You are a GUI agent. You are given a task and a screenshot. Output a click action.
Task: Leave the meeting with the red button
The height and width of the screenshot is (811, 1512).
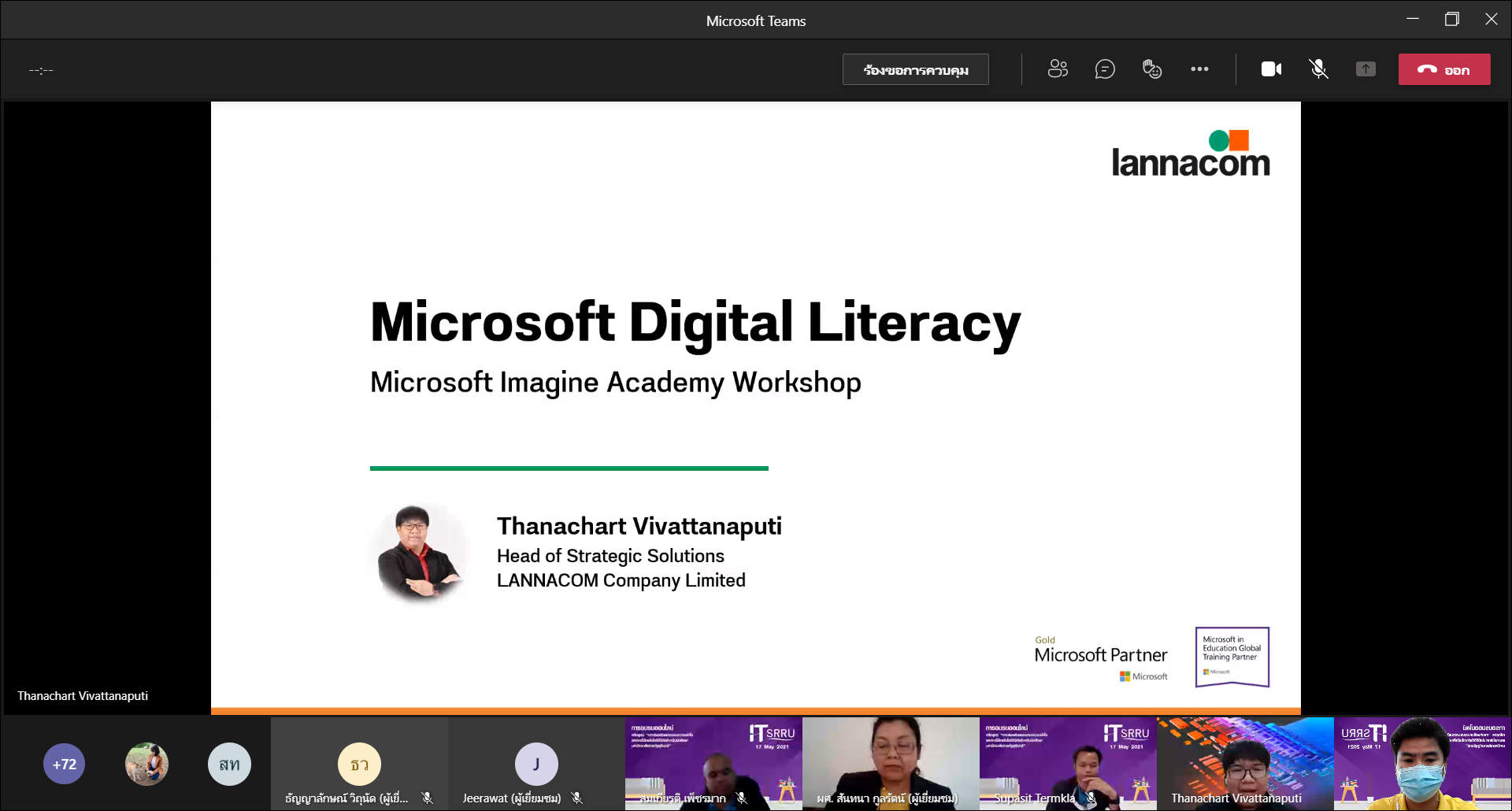coord(1443,69)
